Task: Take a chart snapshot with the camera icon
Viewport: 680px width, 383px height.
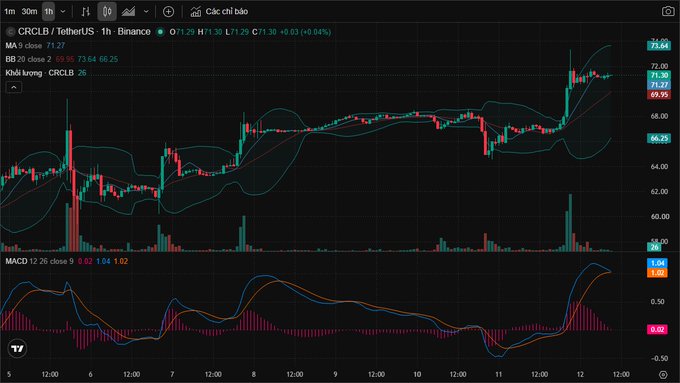Action: pos(668,11)
